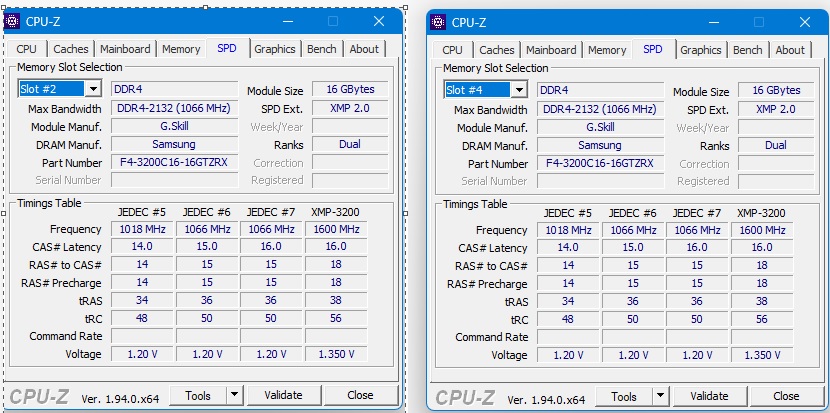Select the Memory tab in the left window

(181, 49)
